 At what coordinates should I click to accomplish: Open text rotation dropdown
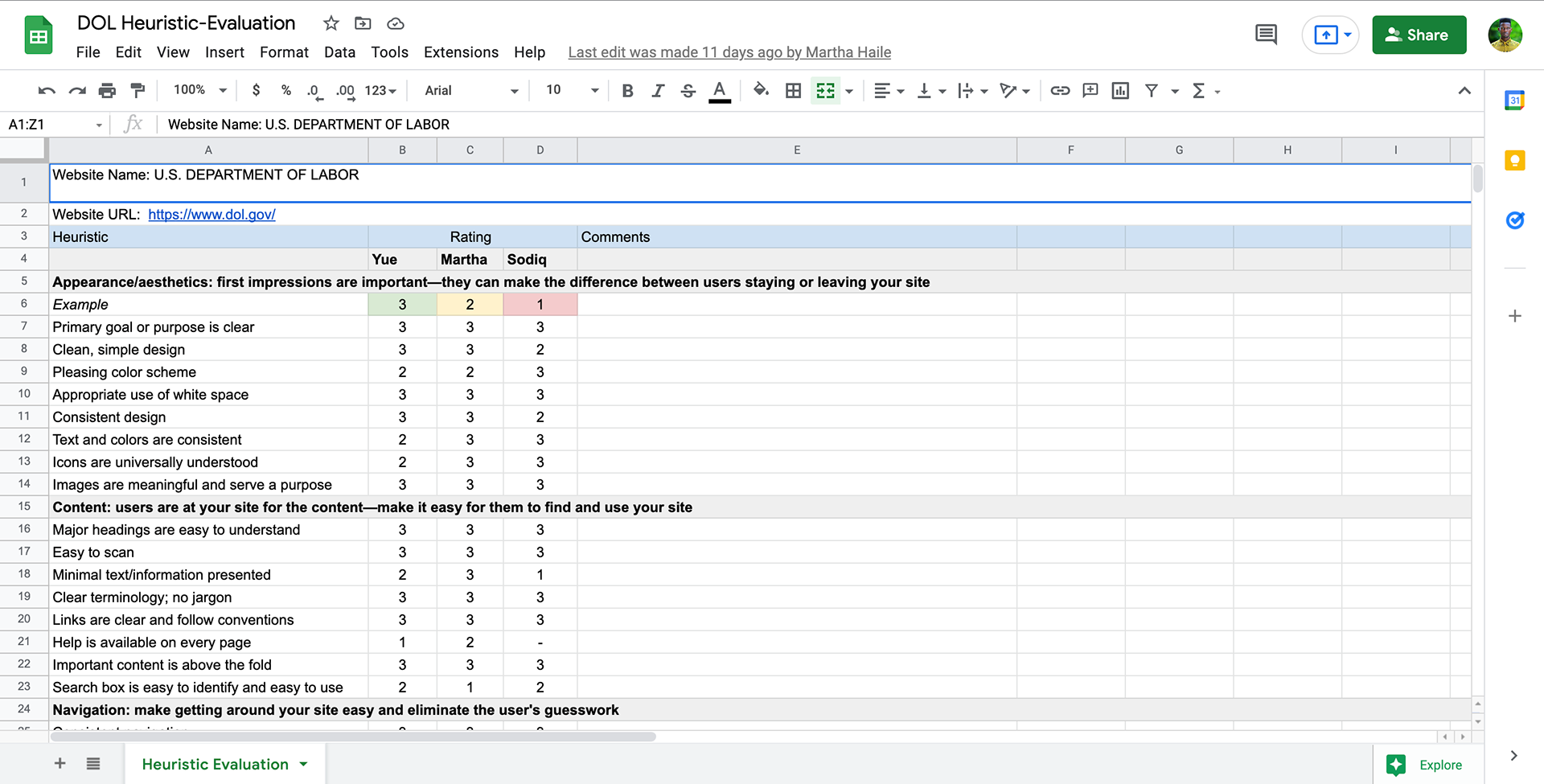1015,91
